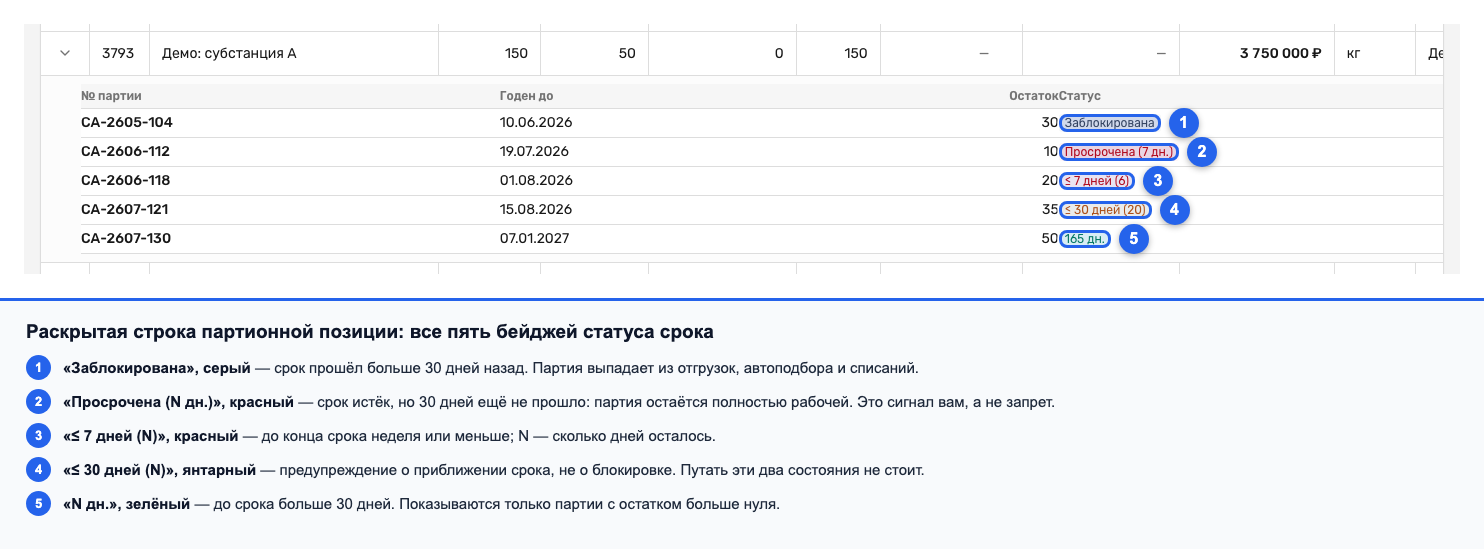Collapse the row 3793 chevron expander
The image size is (1484, 549).
click(65, 54)
